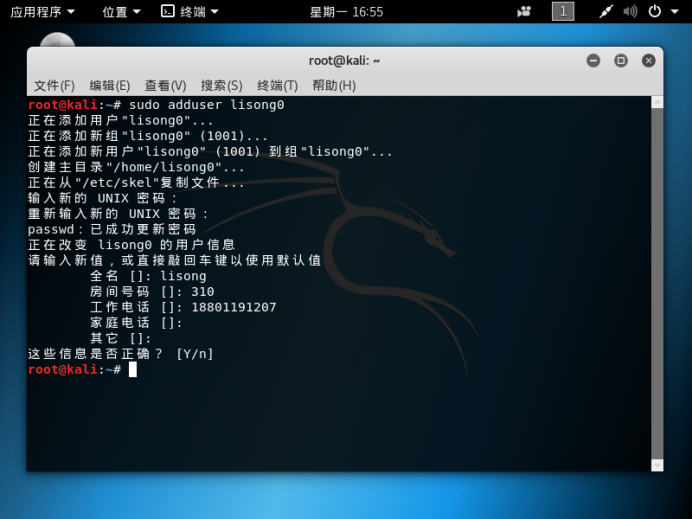Click the volume speaker icon
Viewport: 692px width, 519px height.
click(630, 11)
